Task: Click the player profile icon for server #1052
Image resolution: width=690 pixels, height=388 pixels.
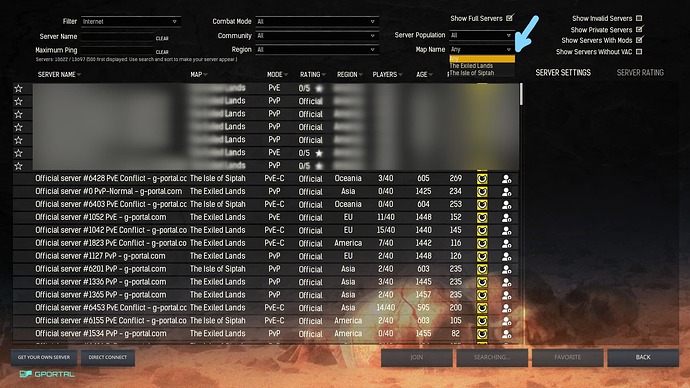Action: 506,217
